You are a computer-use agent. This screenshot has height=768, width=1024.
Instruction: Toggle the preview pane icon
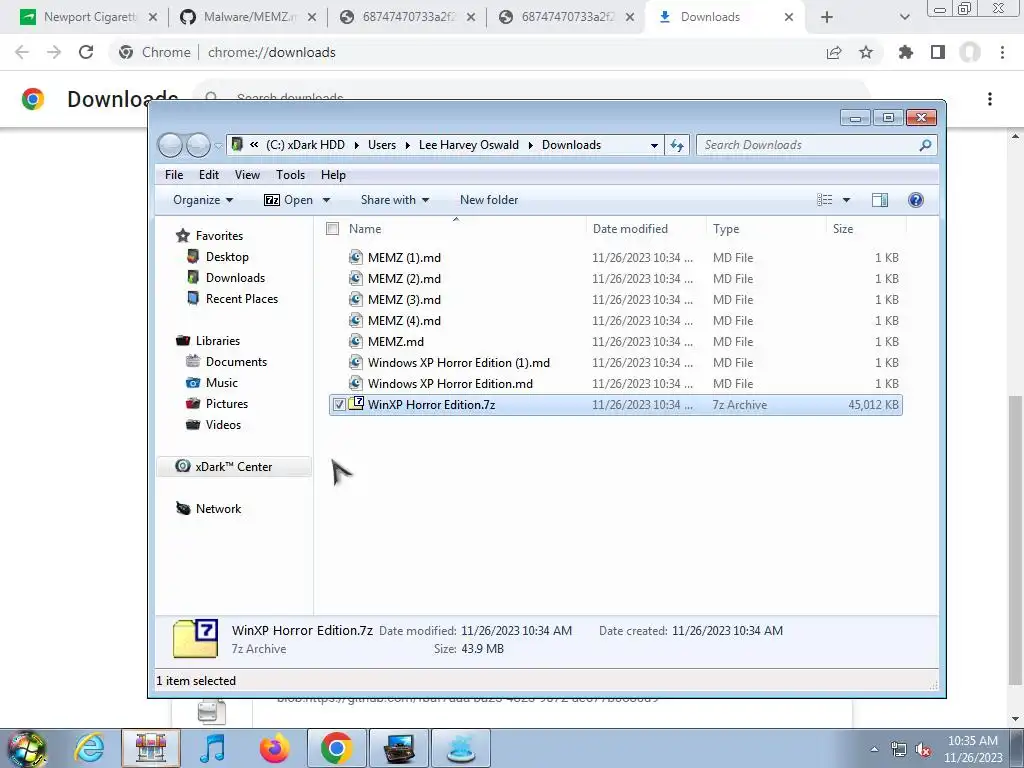tap(880, 200)
